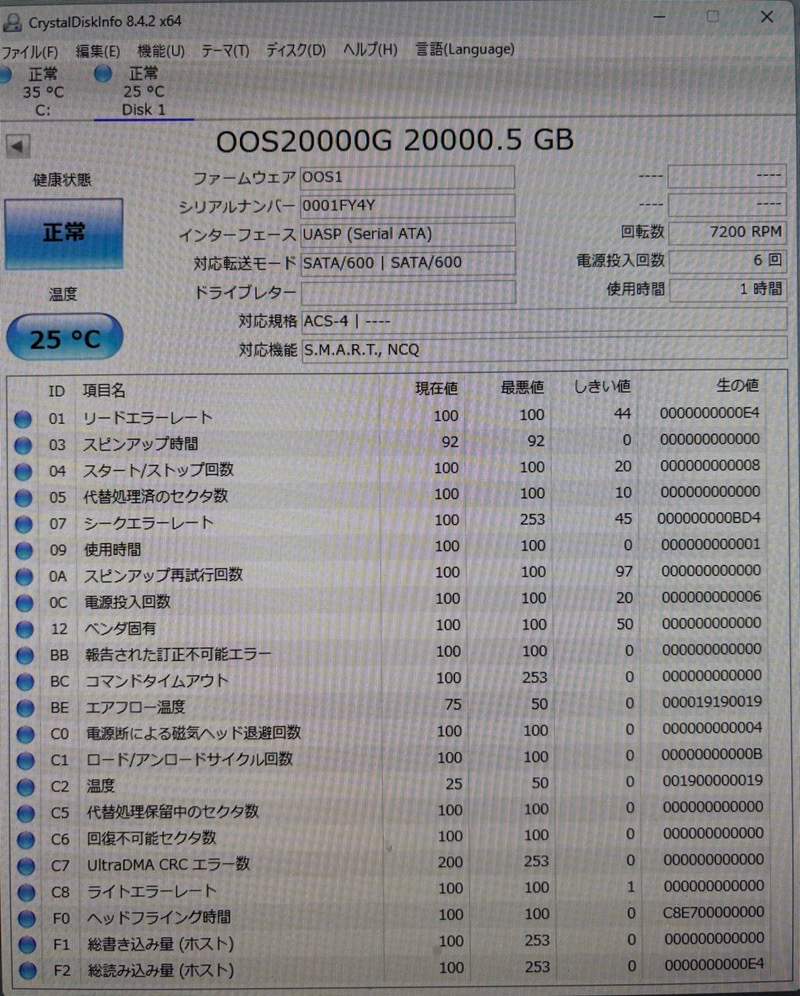Click raw value C8E700000000
This screenshot has height=996, width=800.
pyautogui.click(x=713, y=912)
